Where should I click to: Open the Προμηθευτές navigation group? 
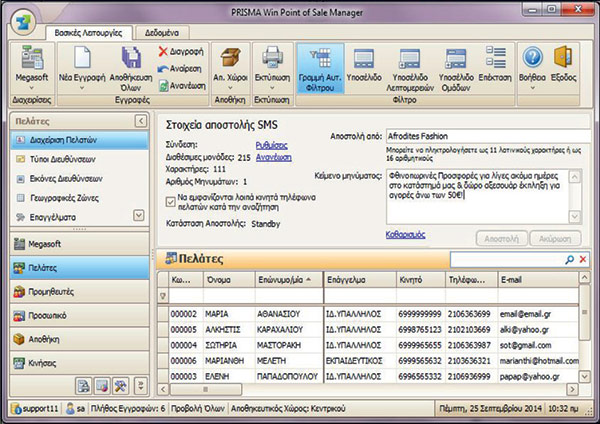point(80,292)
